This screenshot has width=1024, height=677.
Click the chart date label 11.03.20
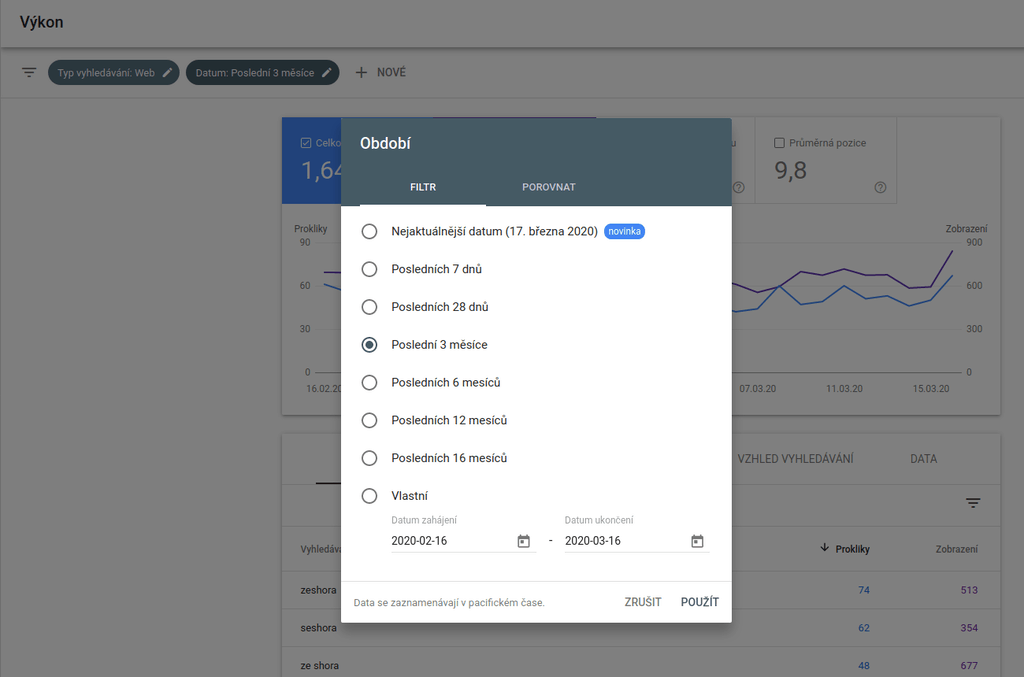[844, 388]
